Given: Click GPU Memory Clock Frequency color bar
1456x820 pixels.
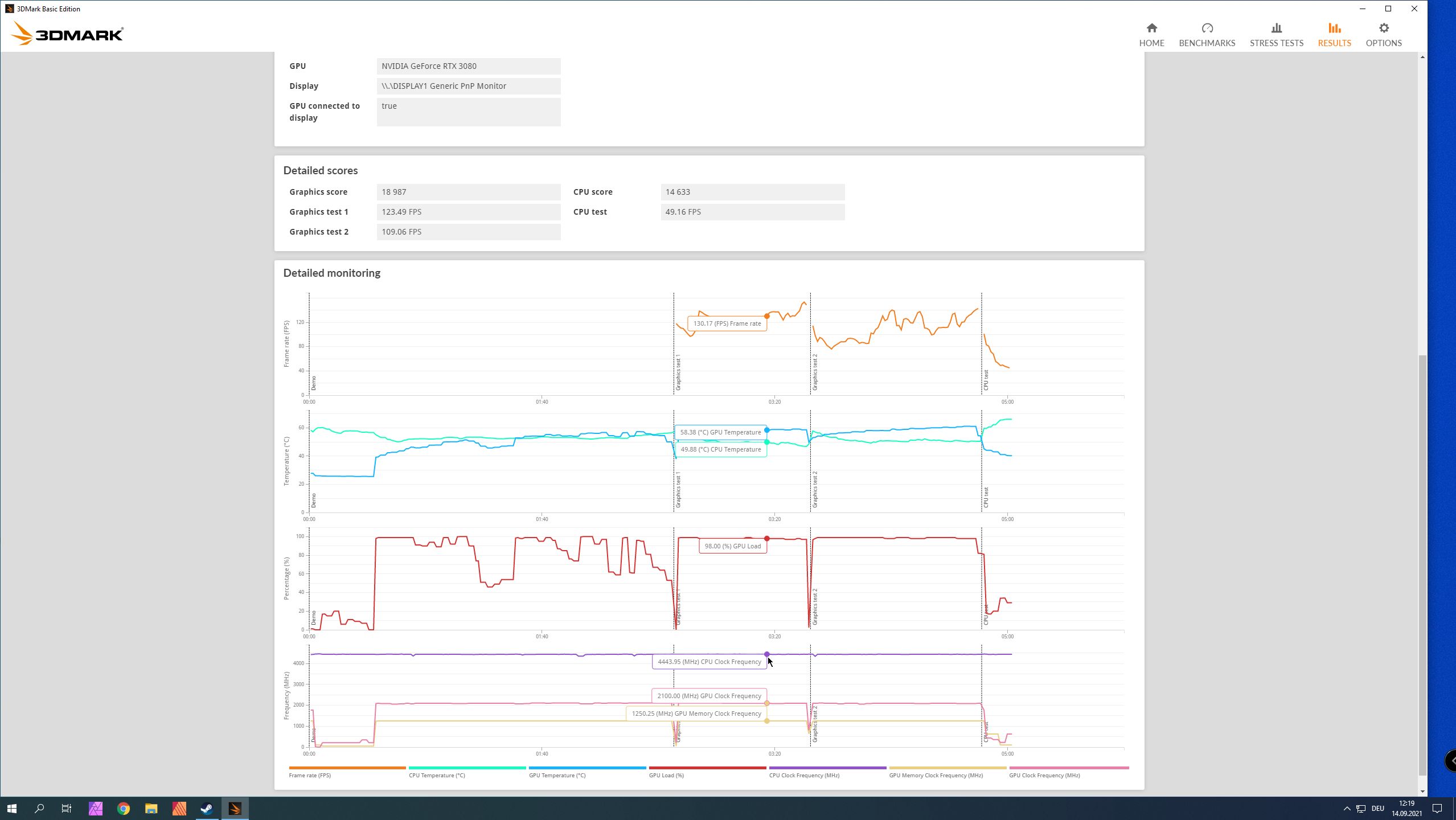Looking at the screenshot, I should (x=948, y=768).
